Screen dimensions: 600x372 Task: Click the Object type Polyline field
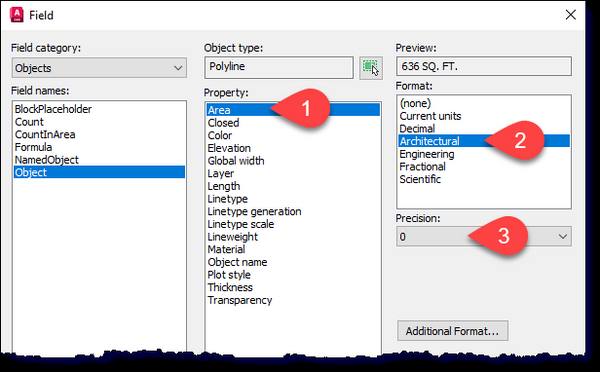point(279,67)
